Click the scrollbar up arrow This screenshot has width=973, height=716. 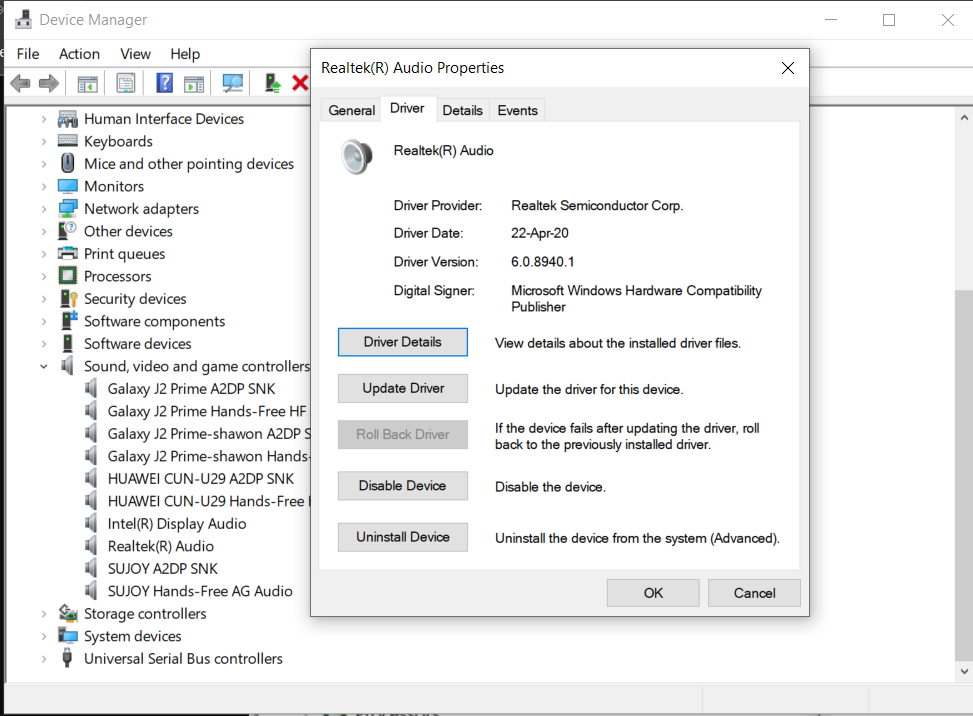click(964, 117)
